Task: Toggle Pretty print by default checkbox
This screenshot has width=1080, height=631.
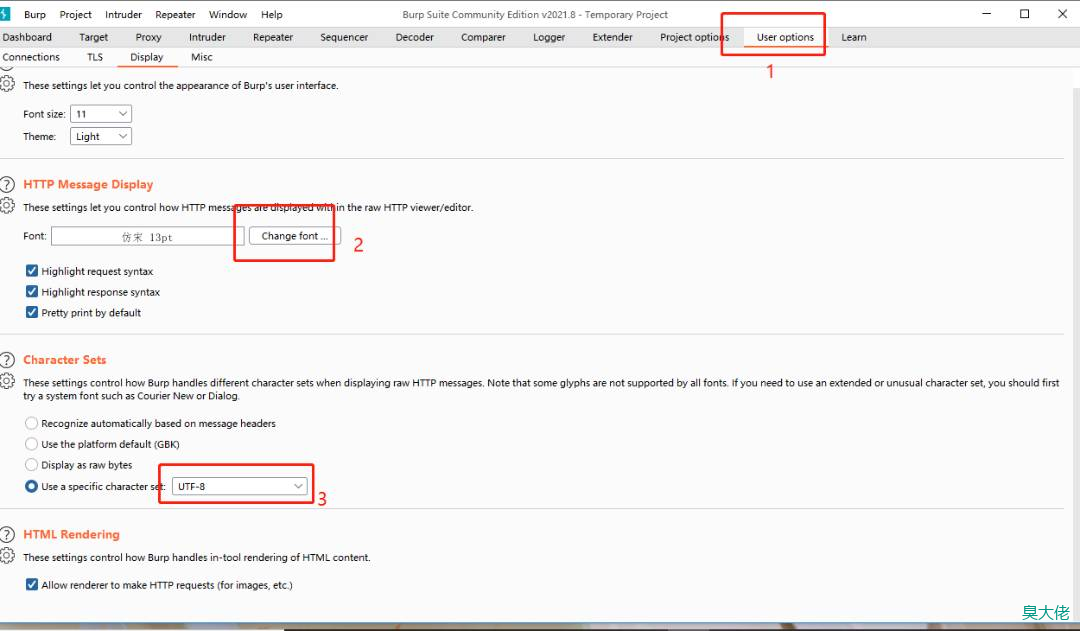Action: 32,312
